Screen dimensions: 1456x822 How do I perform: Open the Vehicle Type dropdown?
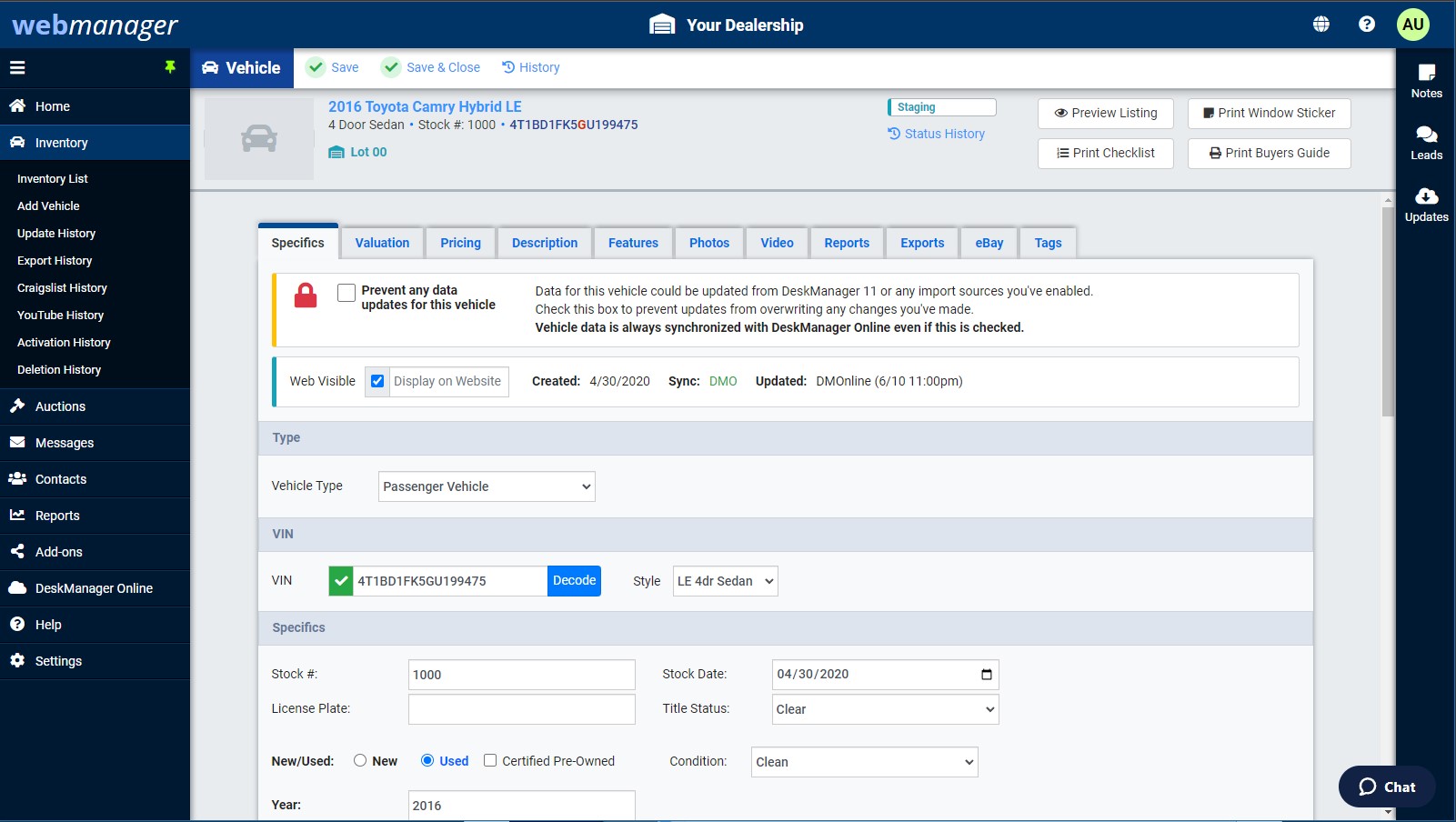[487, 486]
